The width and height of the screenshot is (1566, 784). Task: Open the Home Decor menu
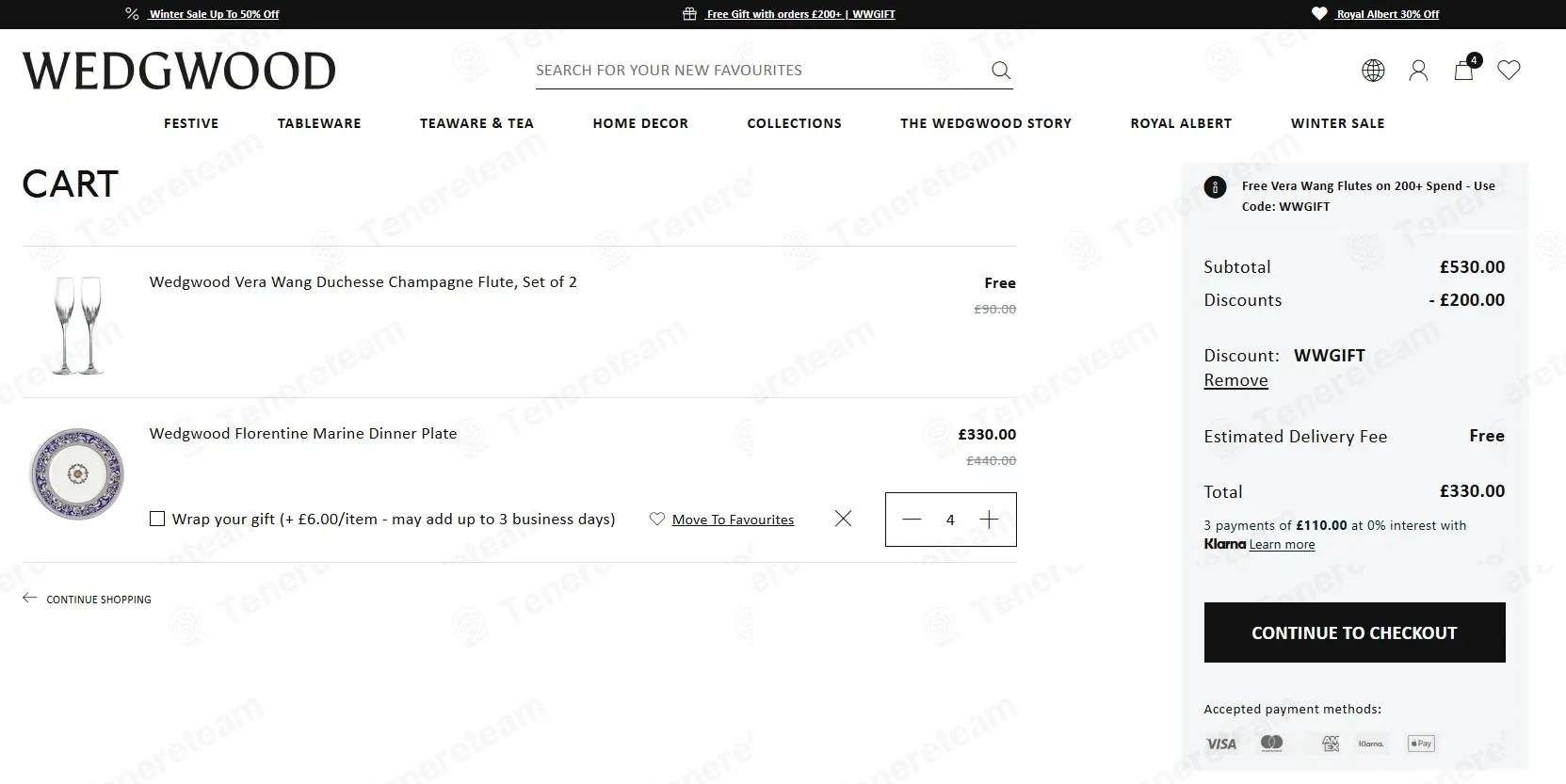(640, 123)
